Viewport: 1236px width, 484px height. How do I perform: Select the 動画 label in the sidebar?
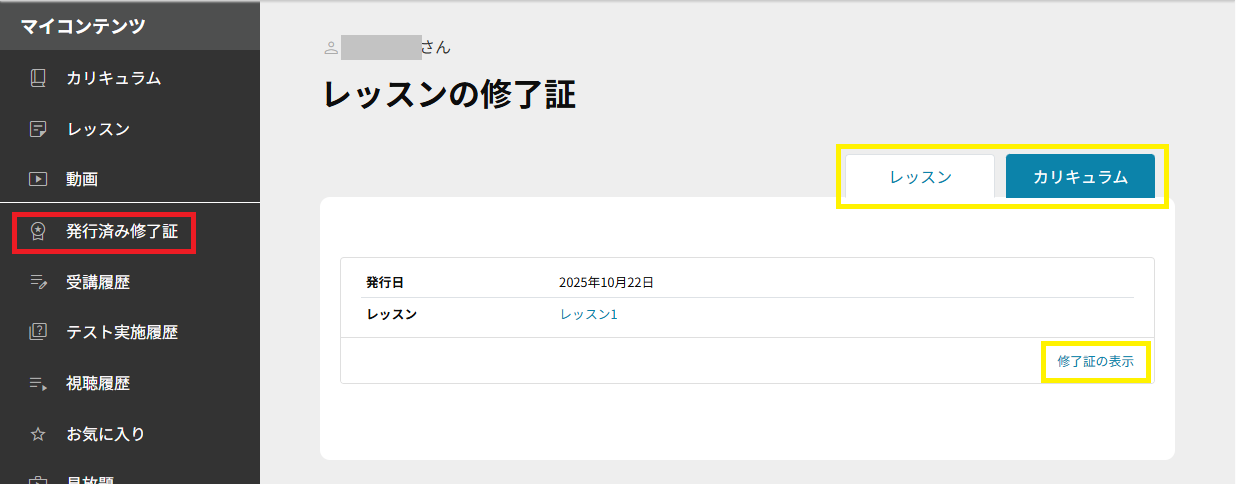[82, 180]
